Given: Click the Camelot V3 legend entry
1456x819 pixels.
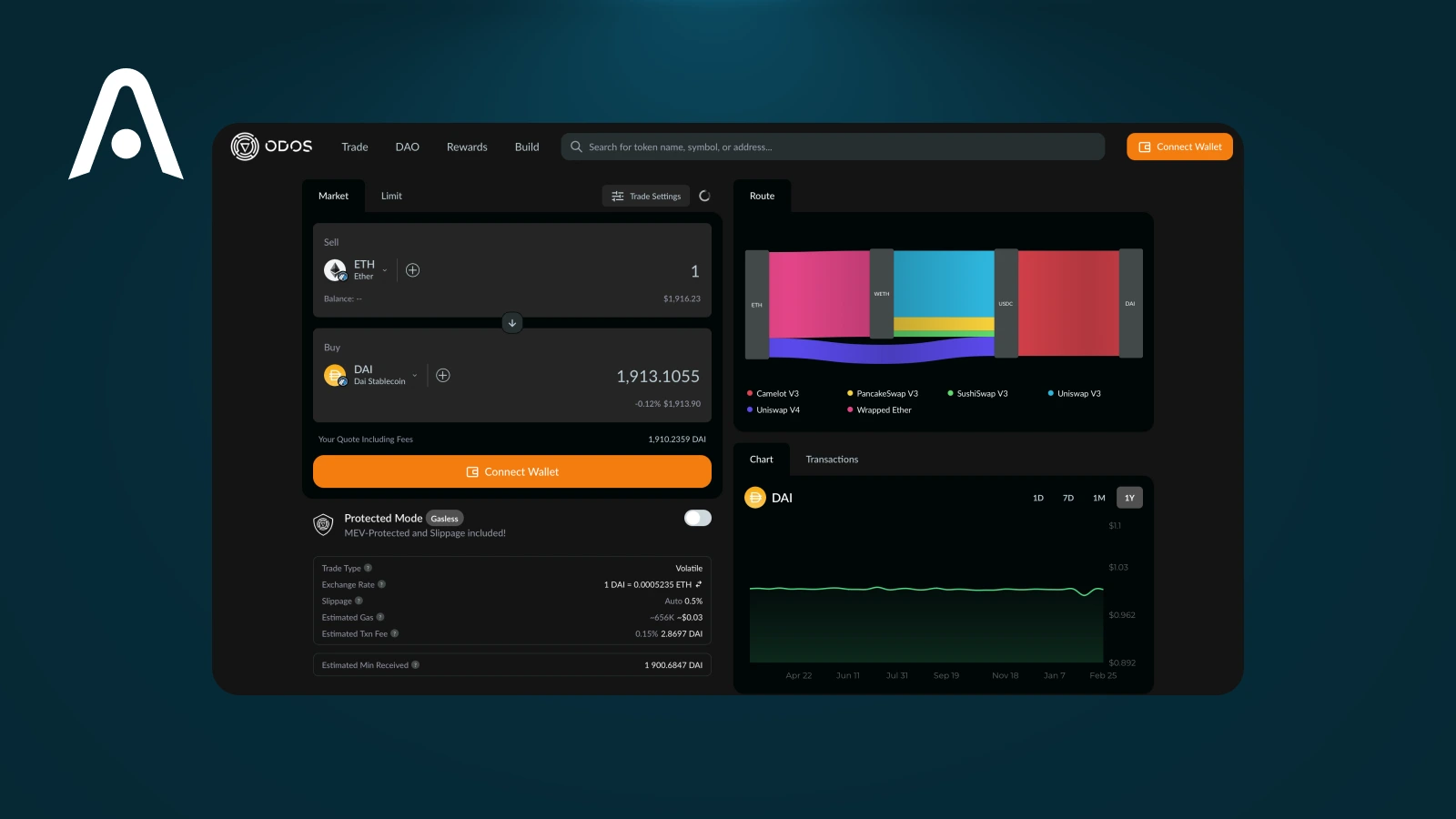Looking at the screenshot, I should click(x=773, y=393).
